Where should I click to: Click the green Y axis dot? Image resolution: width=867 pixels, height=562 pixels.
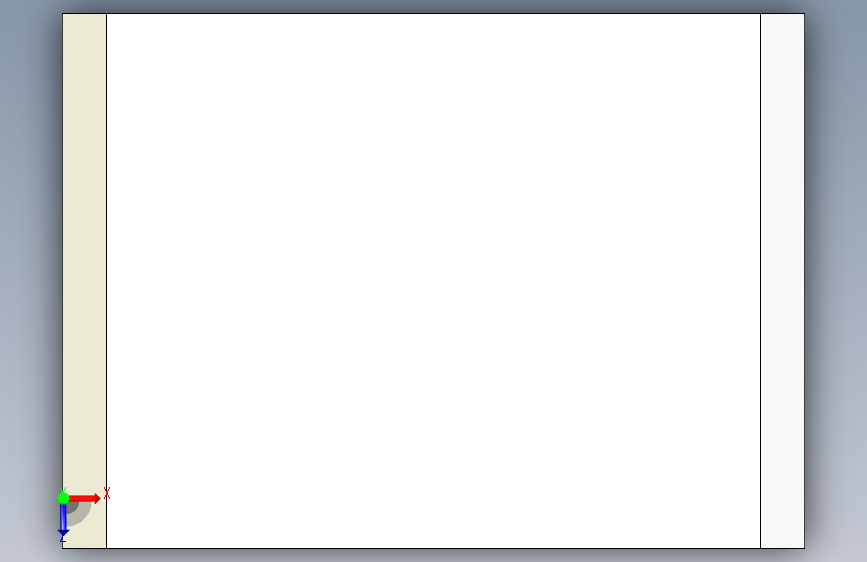pos(63,498)
